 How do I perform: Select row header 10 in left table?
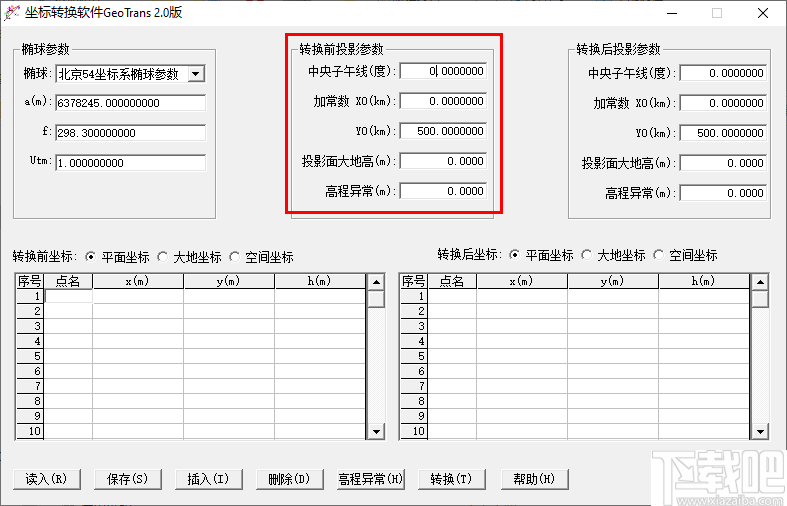(x=30, y=431)
